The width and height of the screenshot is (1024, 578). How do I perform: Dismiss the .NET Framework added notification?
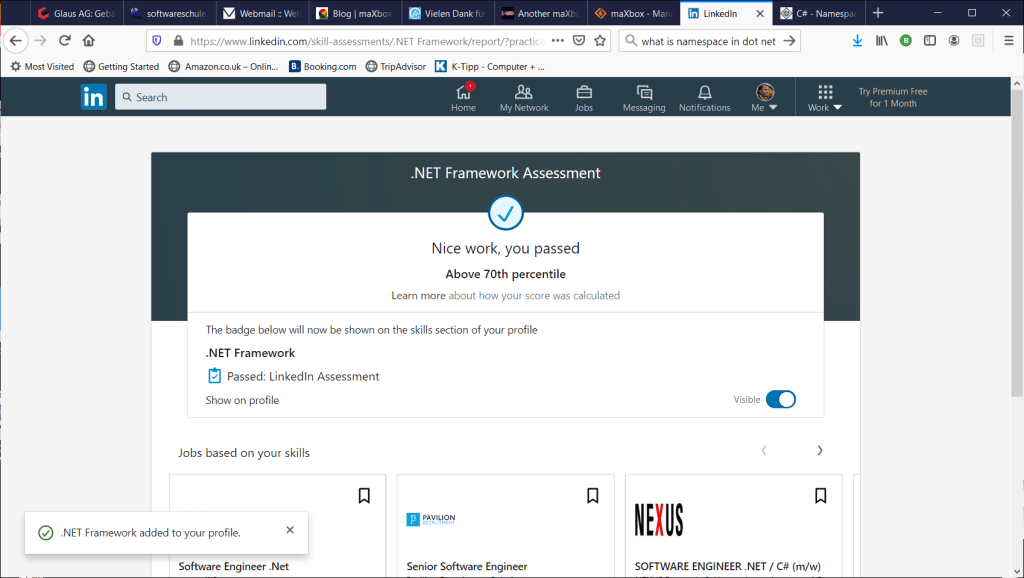[x=290, y=530]
